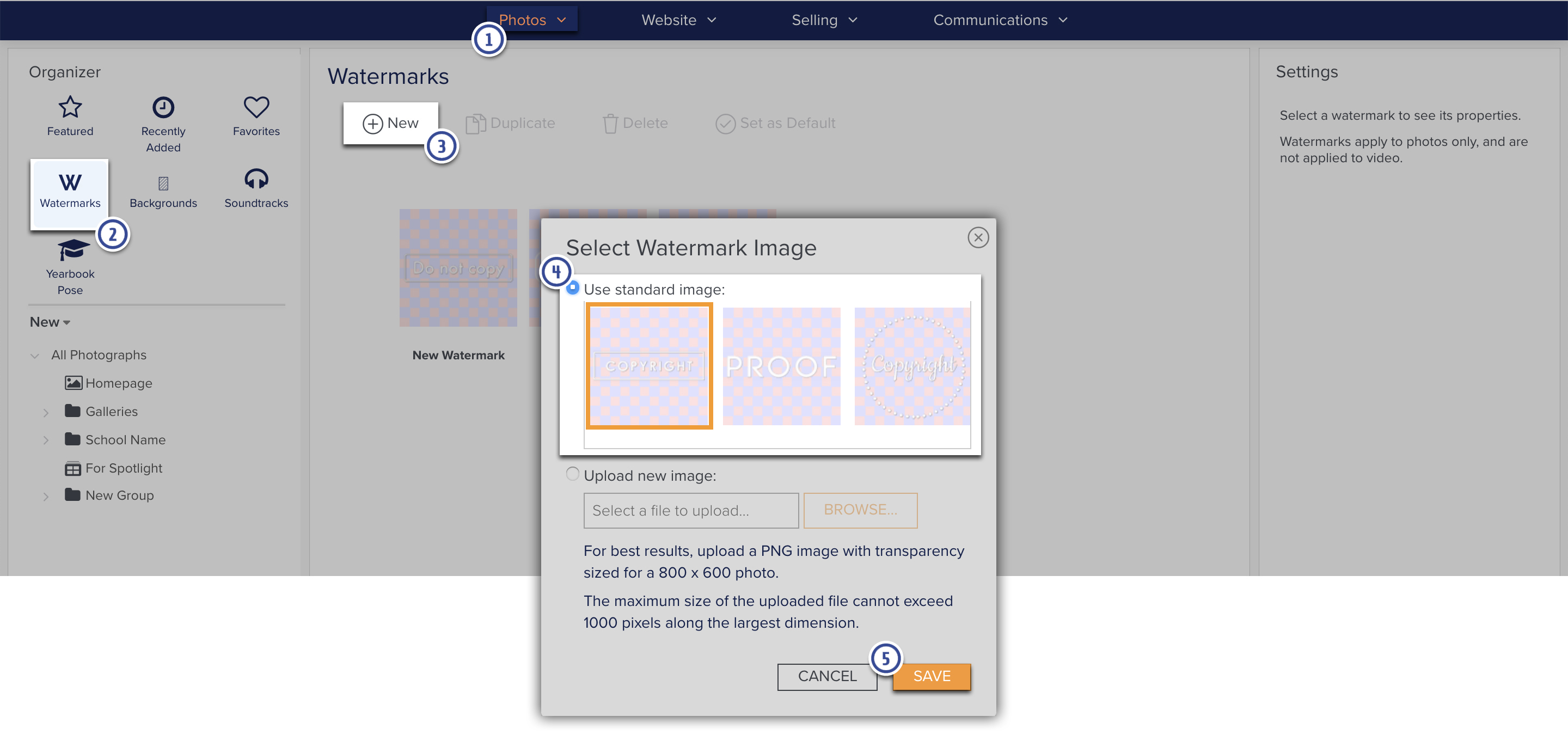Expand the New Group folder
The width and height of the screenshot is (1568, 741).
pyautogui.click(x=47, y=495)
